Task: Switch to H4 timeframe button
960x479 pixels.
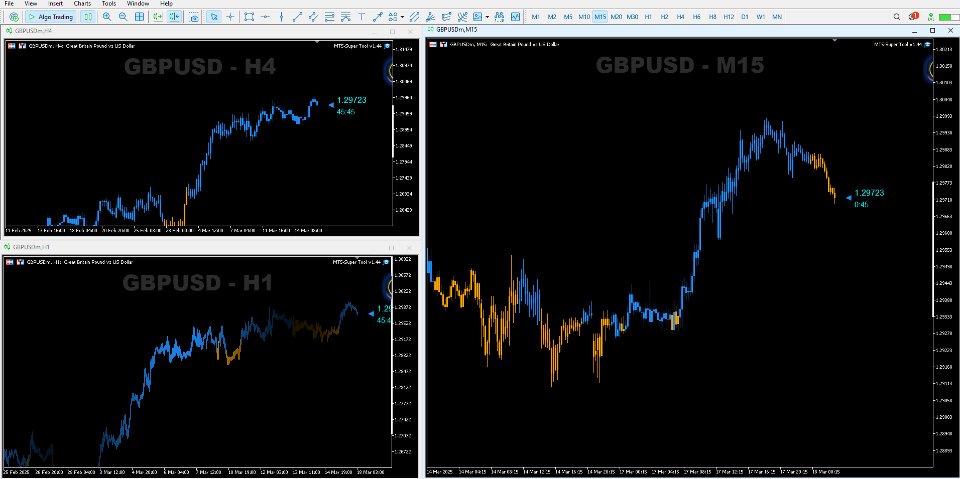Action: pyautogui.click(x=680, y=17)
